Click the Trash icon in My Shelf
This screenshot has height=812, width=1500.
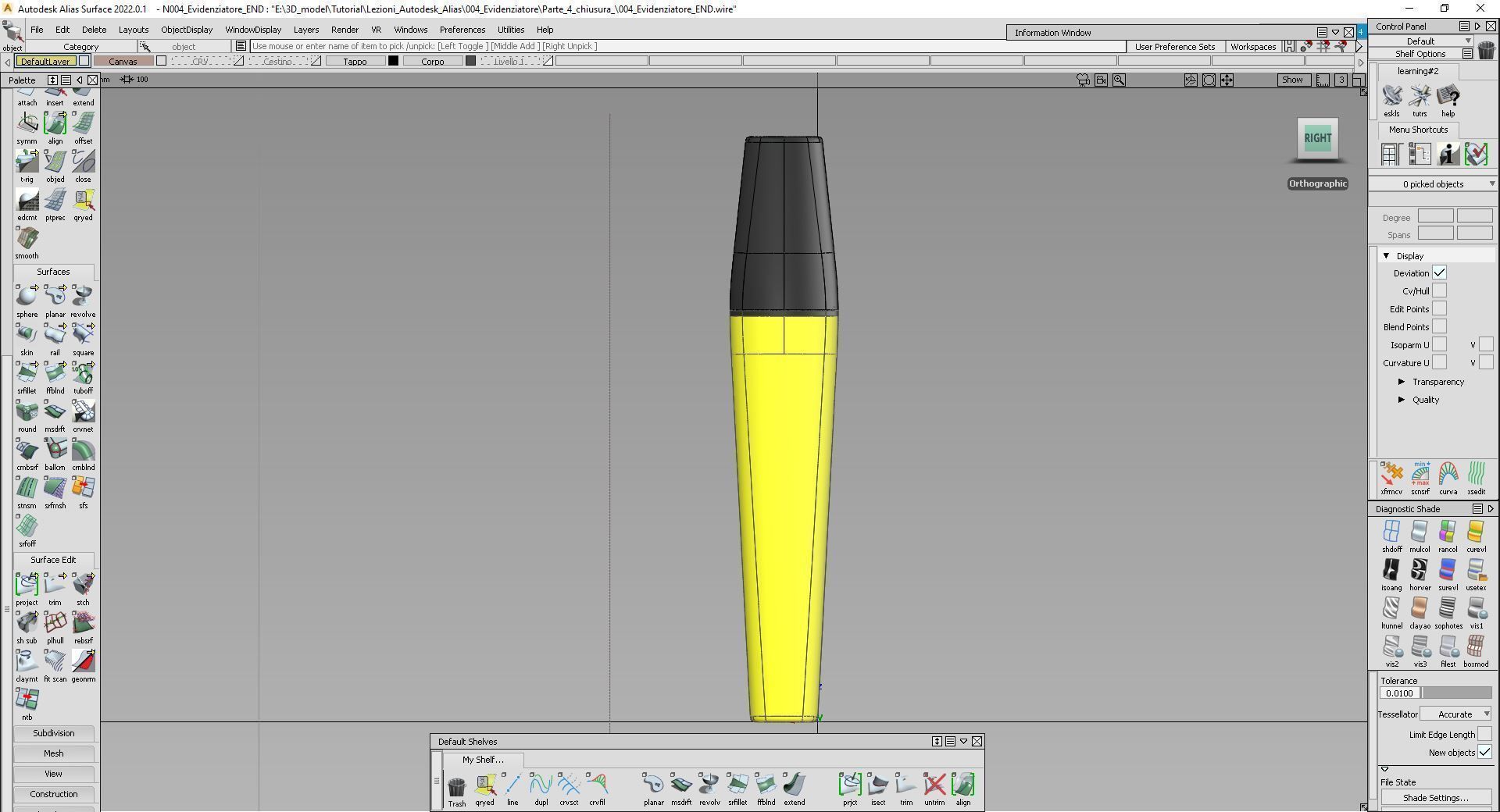click(456, 785)
